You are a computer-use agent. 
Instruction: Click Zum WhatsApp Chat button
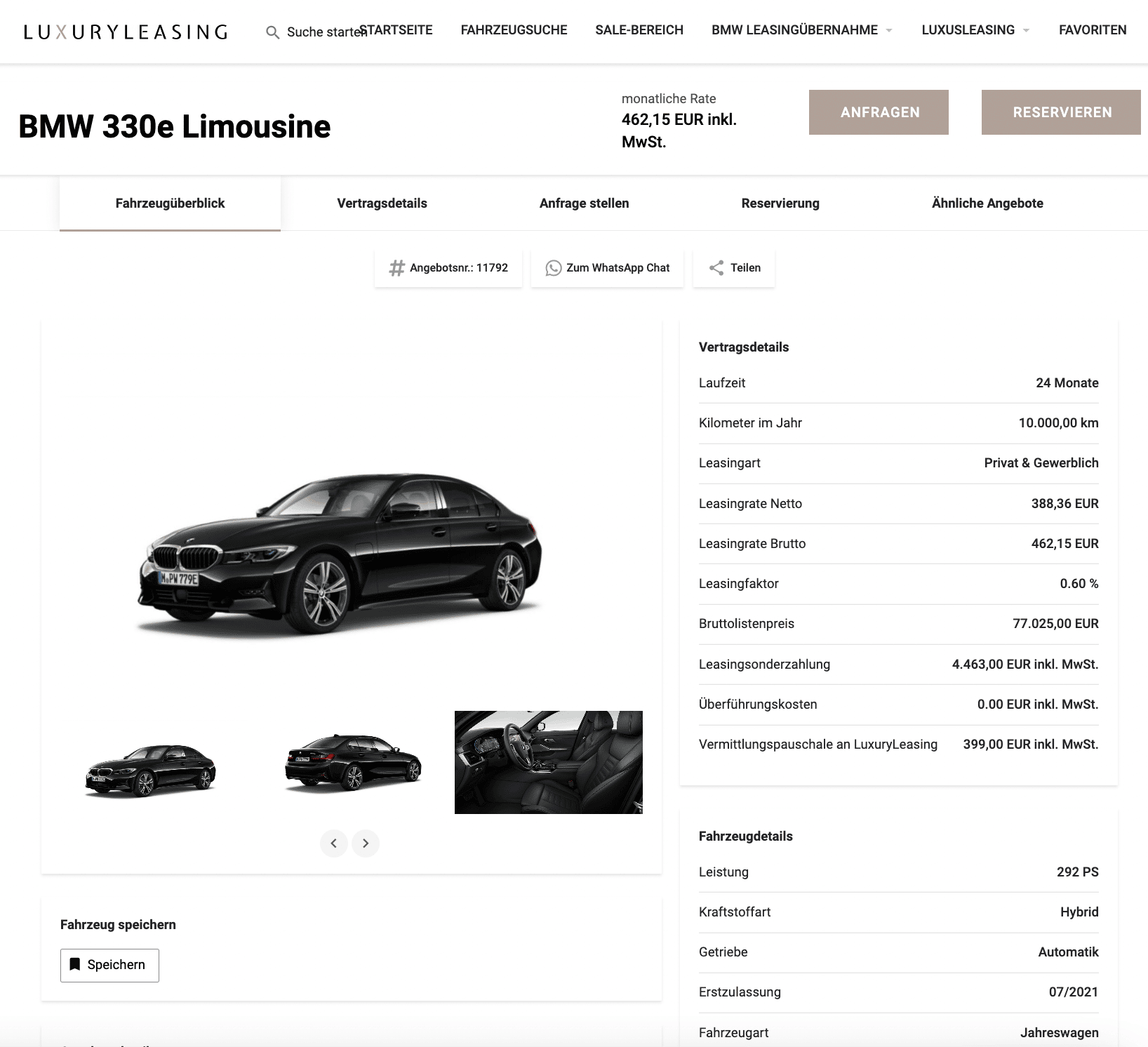608,268
